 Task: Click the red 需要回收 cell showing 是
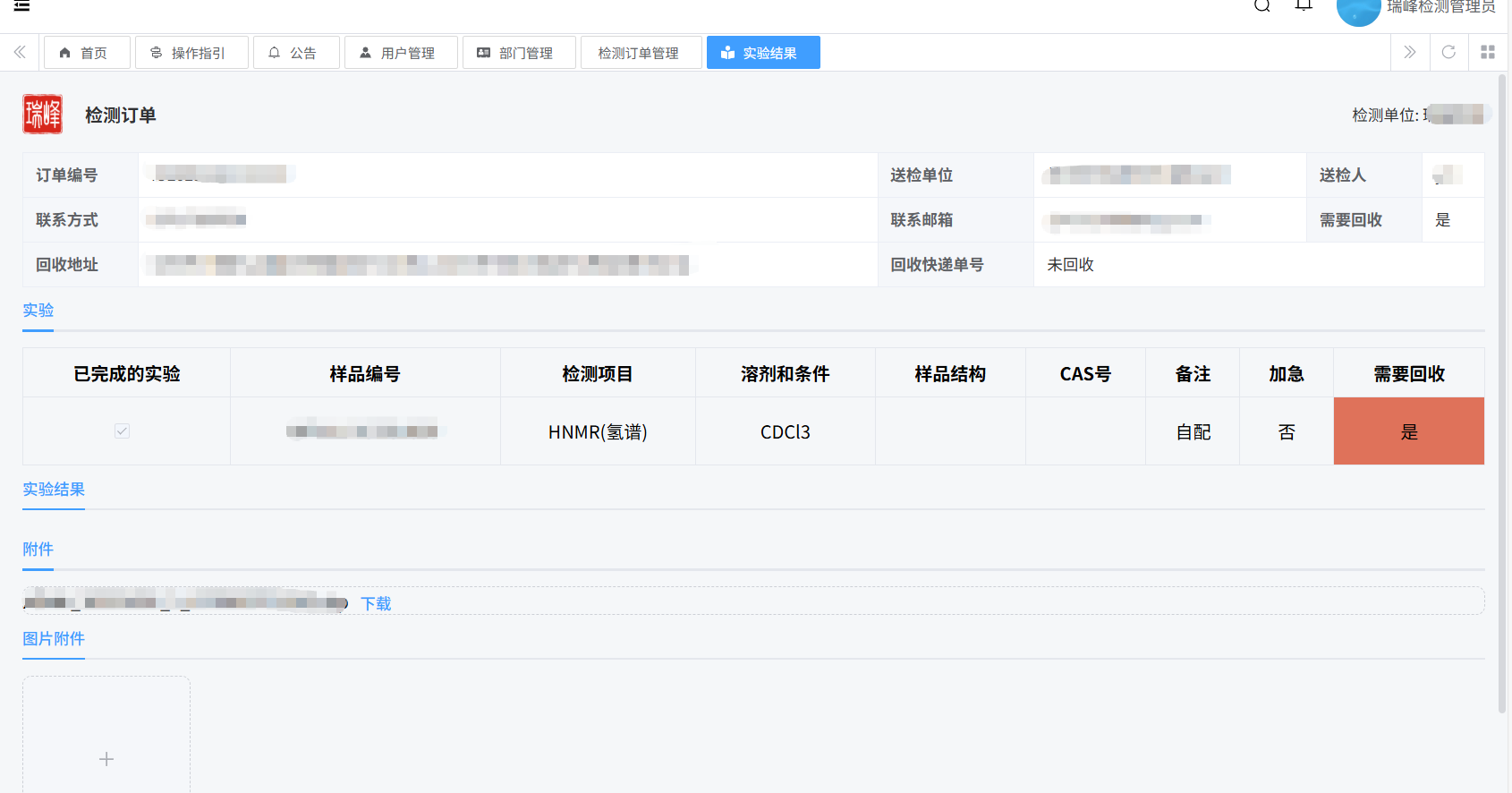[1408, 431]
